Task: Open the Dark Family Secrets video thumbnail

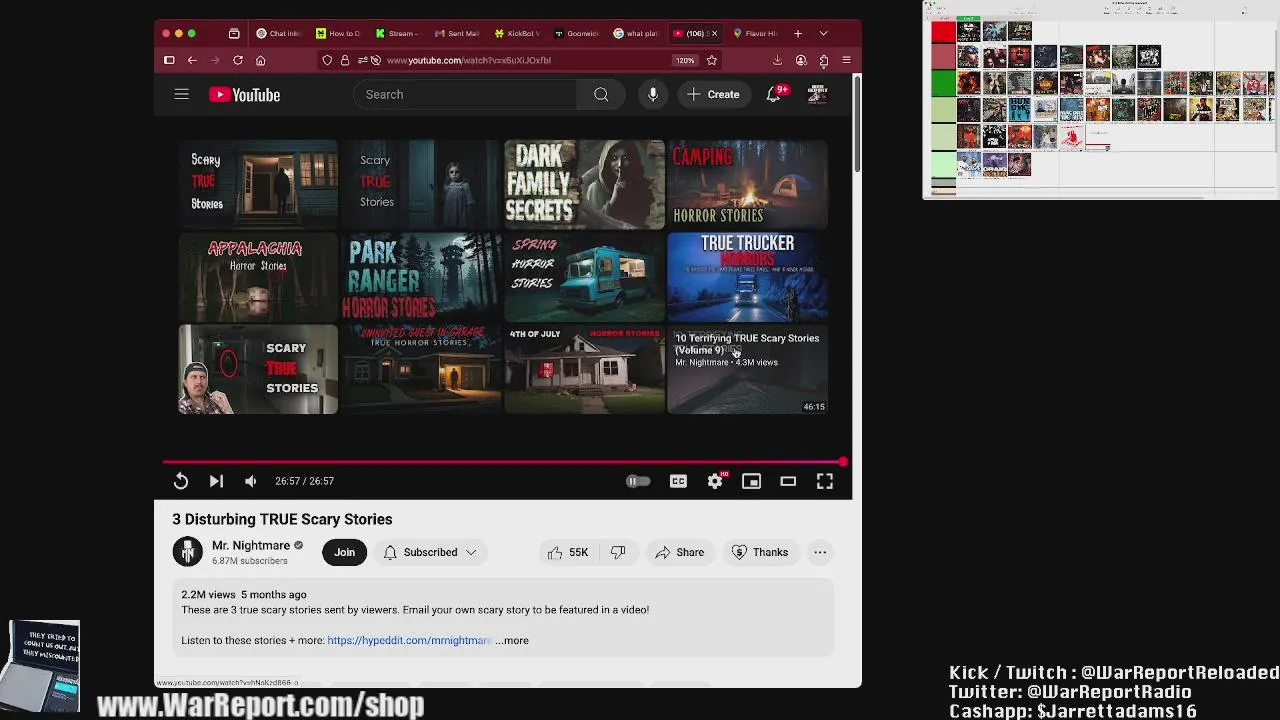Action: (585, 184)
